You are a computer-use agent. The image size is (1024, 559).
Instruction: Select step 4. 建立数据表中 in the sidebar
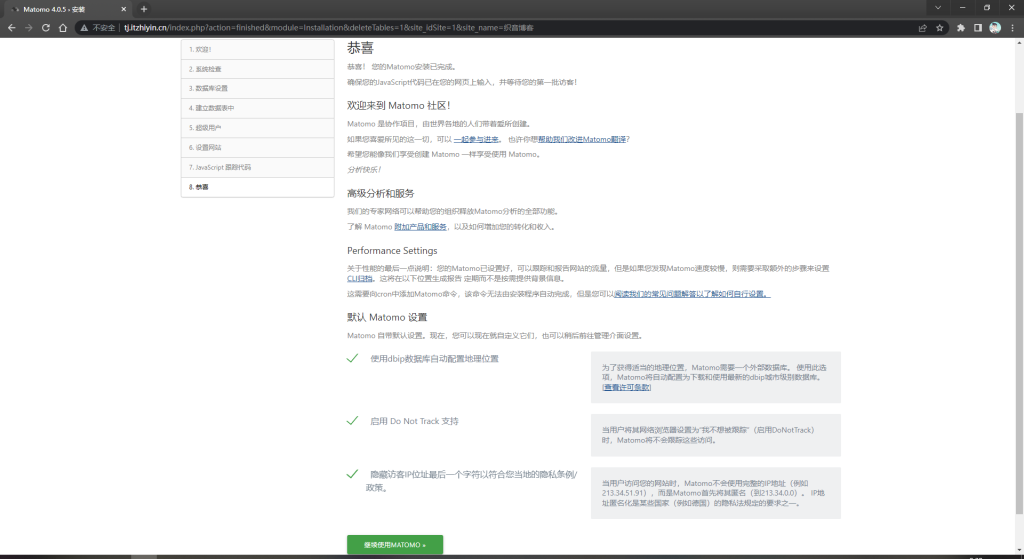pos(257,108)
